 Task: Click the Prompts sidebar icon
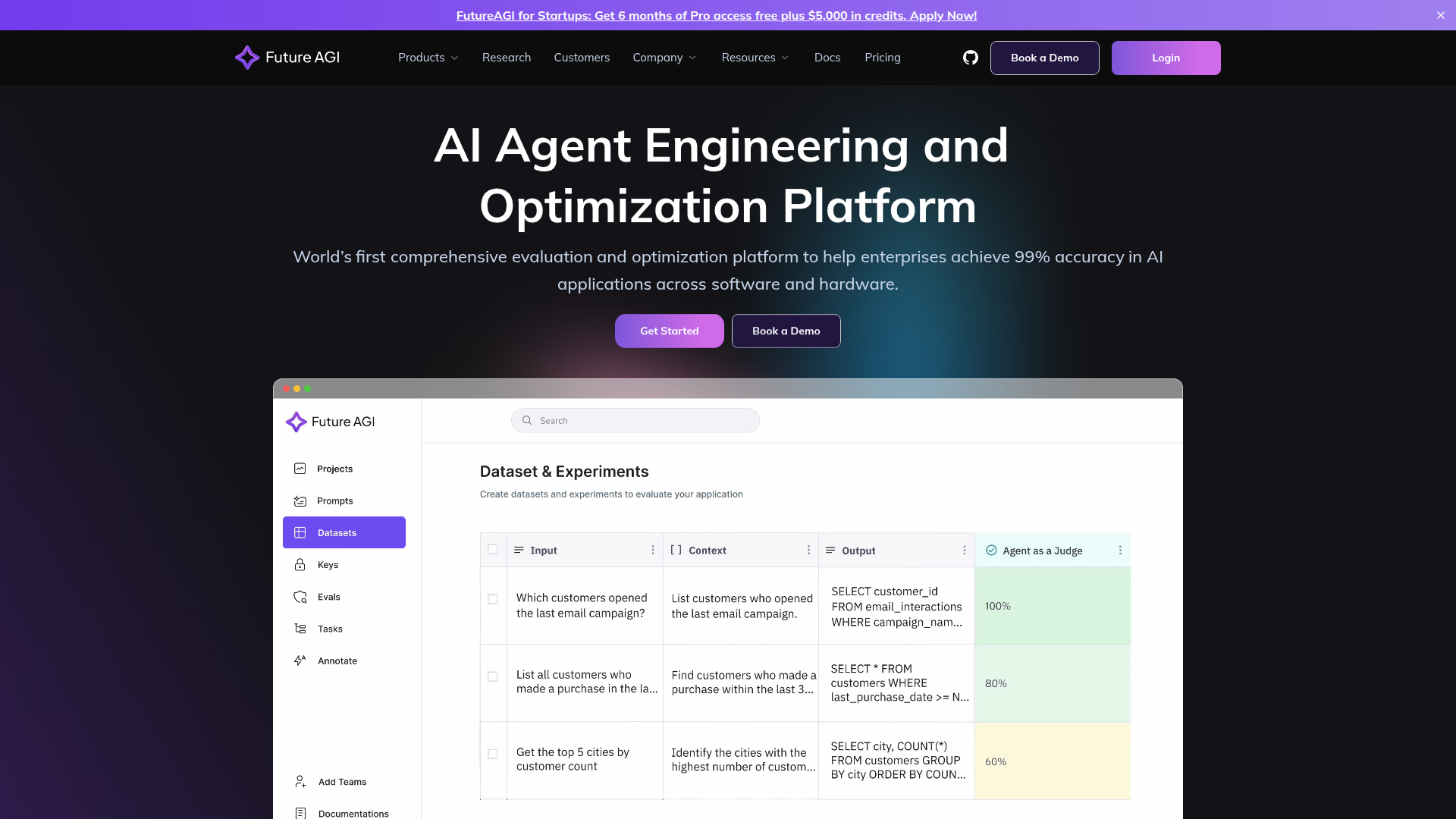click(300, 501)
